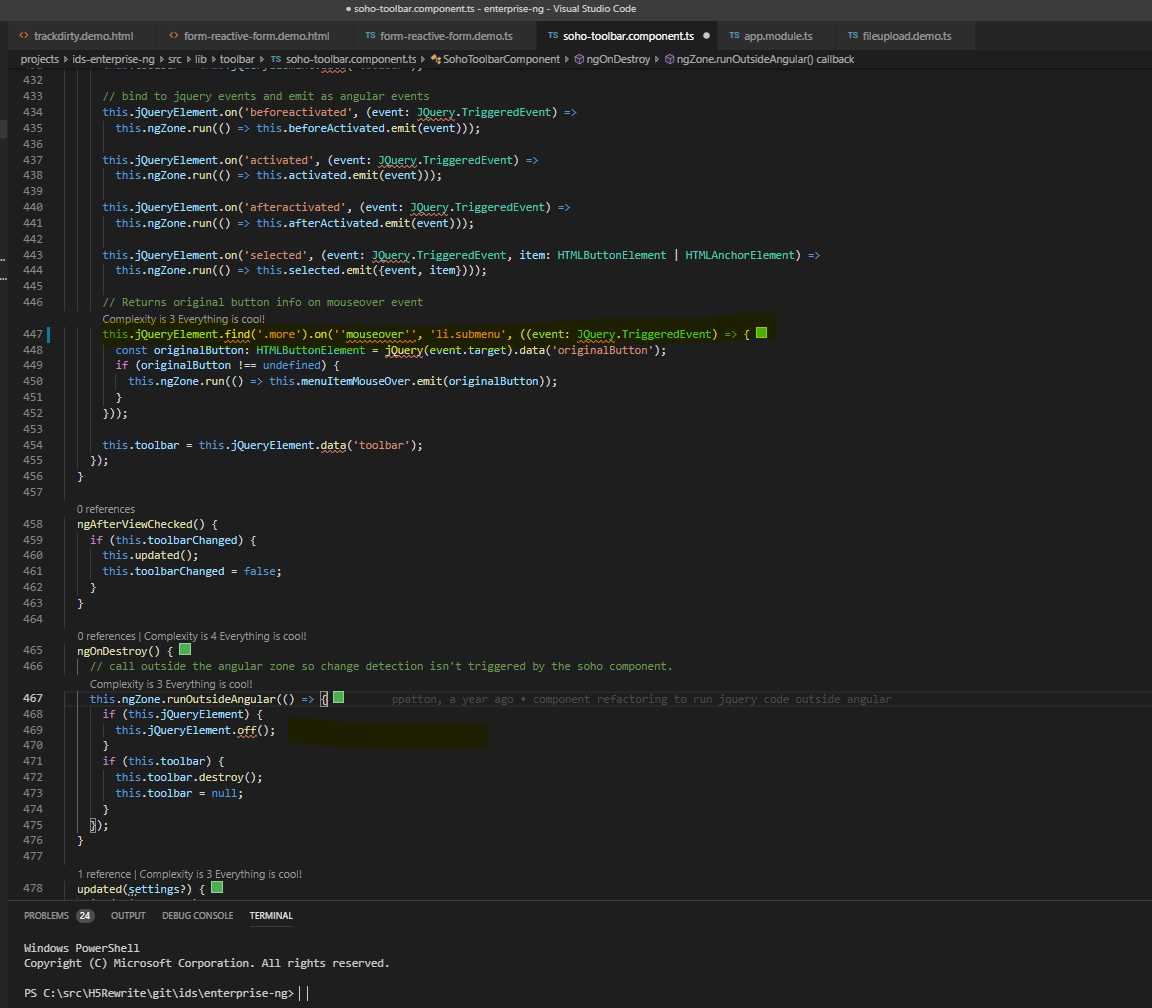Click the green complexity indicator on line 447
The width and height of the screenshot is (1152, 1008).
pyautogui.click(x=762, y=333)
